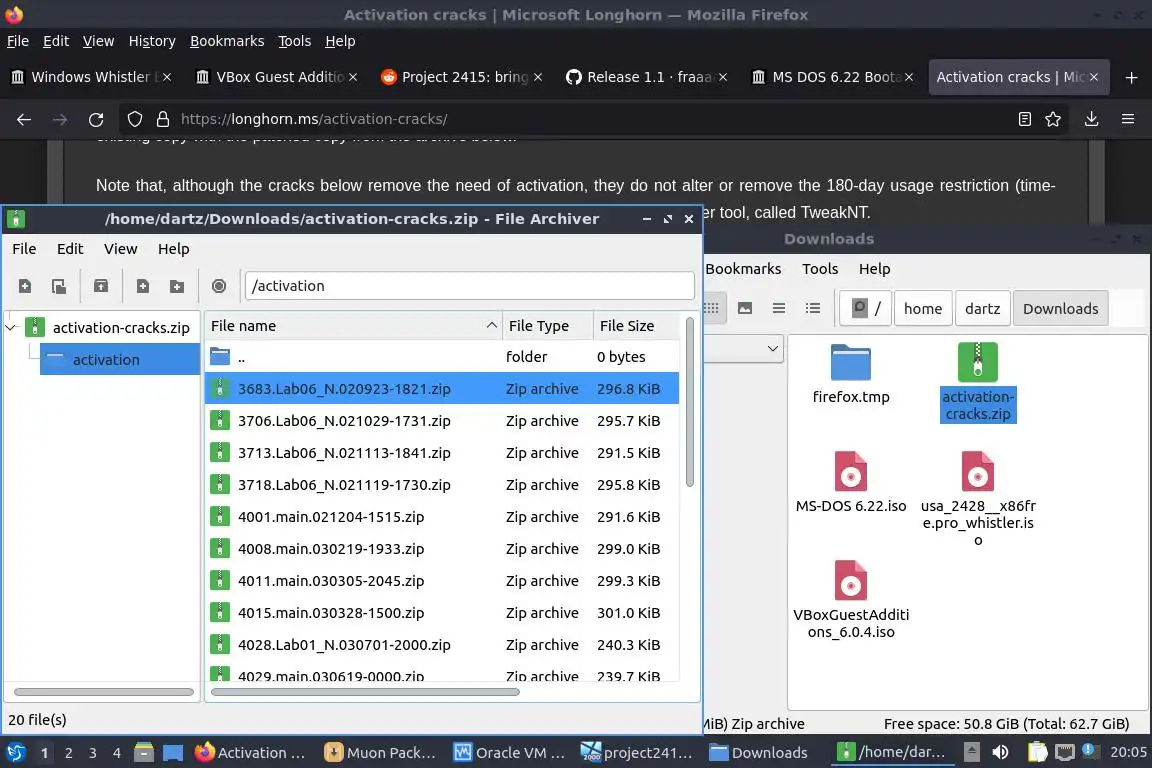Open side pane dropdown in Downloads window
The image size is (1152, 768).
[772, 348]
